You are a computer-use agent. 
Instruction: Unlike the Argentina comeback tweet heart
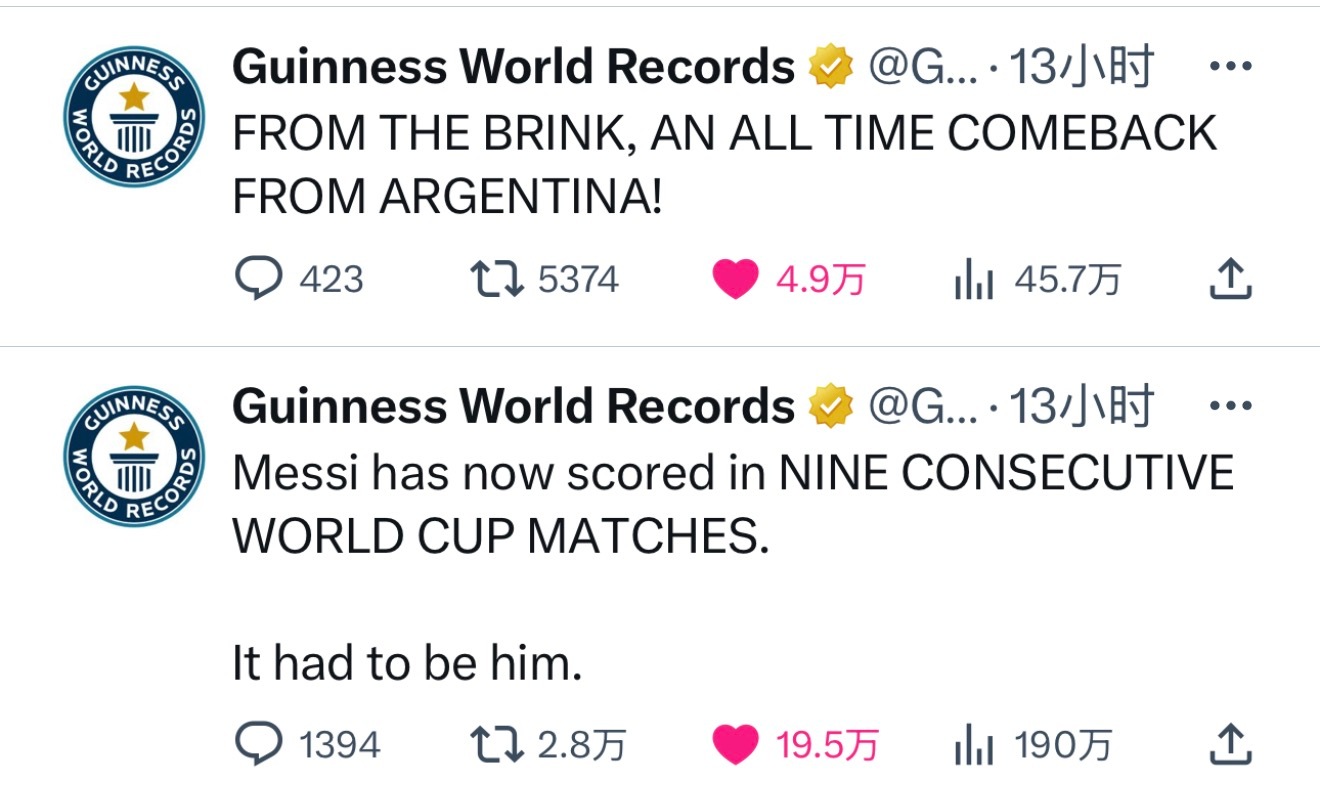[x=789, y=279]
